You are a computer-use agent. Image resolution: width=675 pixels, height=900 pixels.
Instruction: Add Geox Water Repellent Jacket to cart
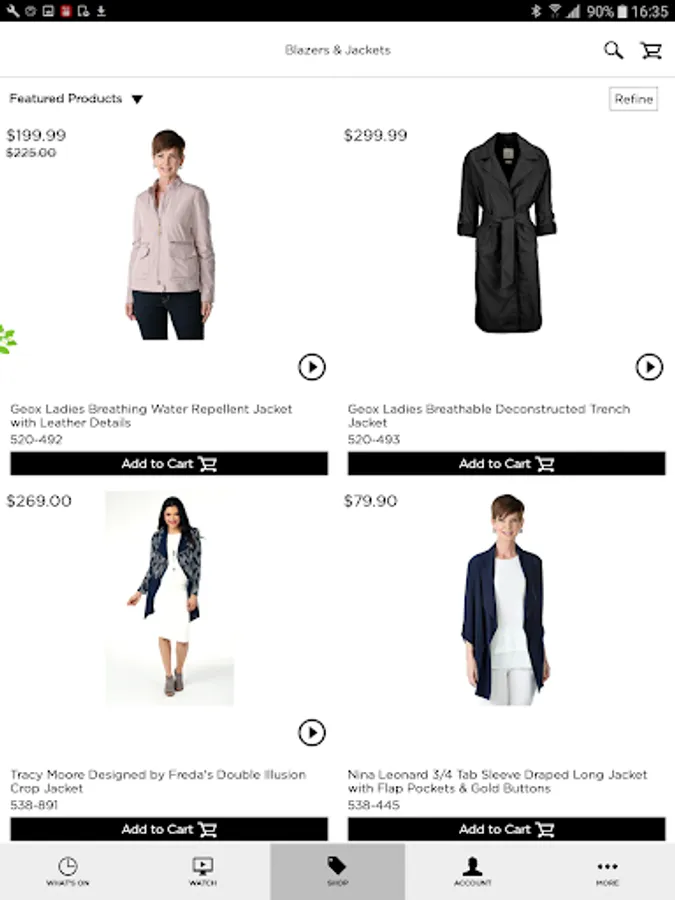coord(169,463)
